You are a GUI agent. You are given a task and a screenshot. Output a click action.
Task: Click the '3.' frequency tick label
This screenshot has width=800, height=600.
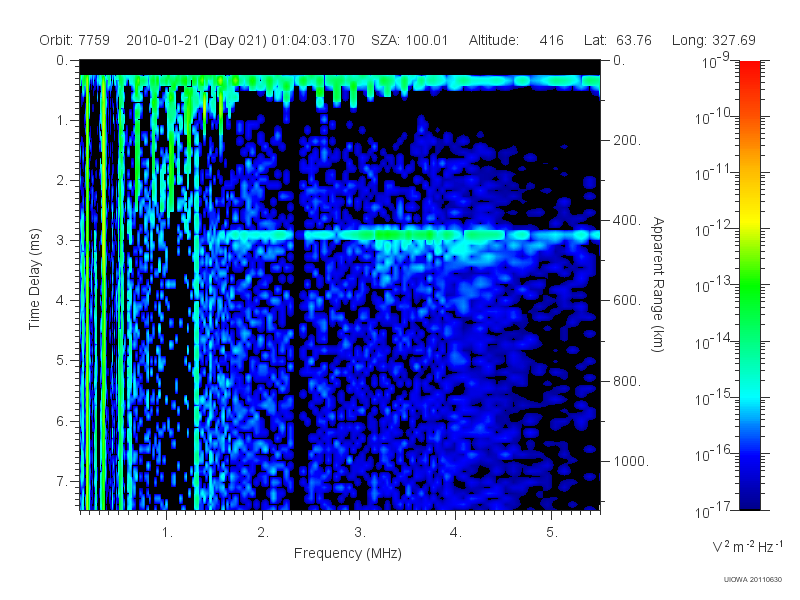(359, 533)
